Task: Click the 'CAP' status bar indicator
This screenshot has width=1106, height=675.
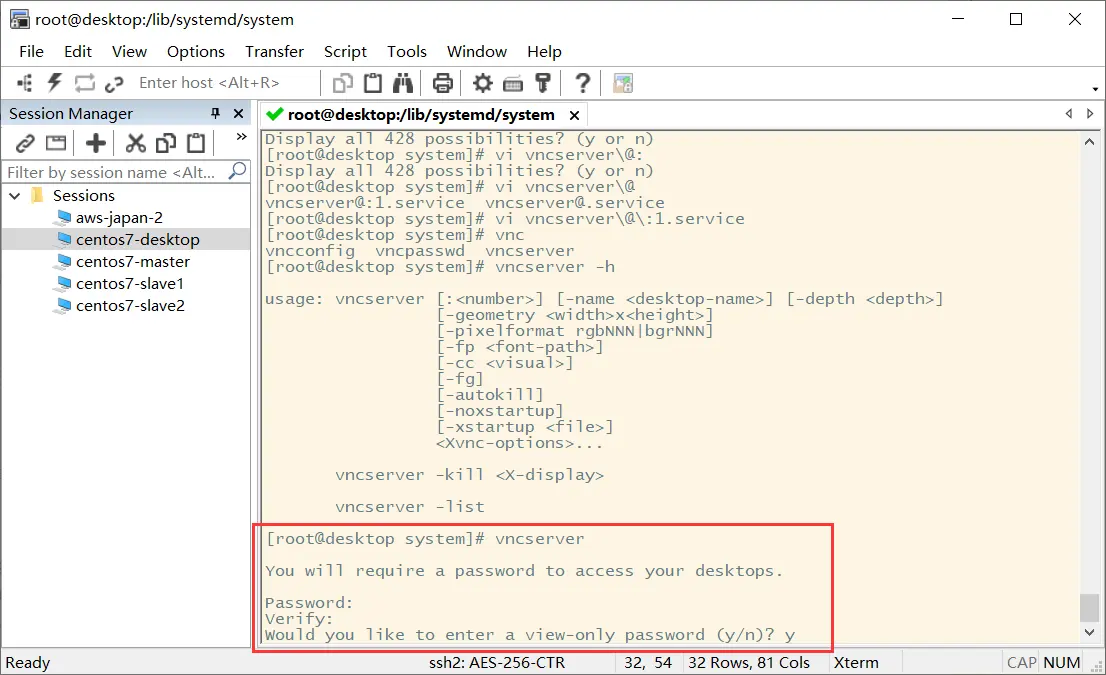Action: pos(1021,662)
